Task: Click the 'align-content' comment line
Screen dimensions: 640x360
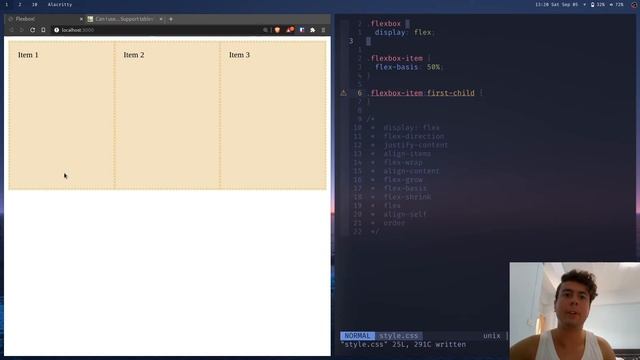Action: coord(411,171)
